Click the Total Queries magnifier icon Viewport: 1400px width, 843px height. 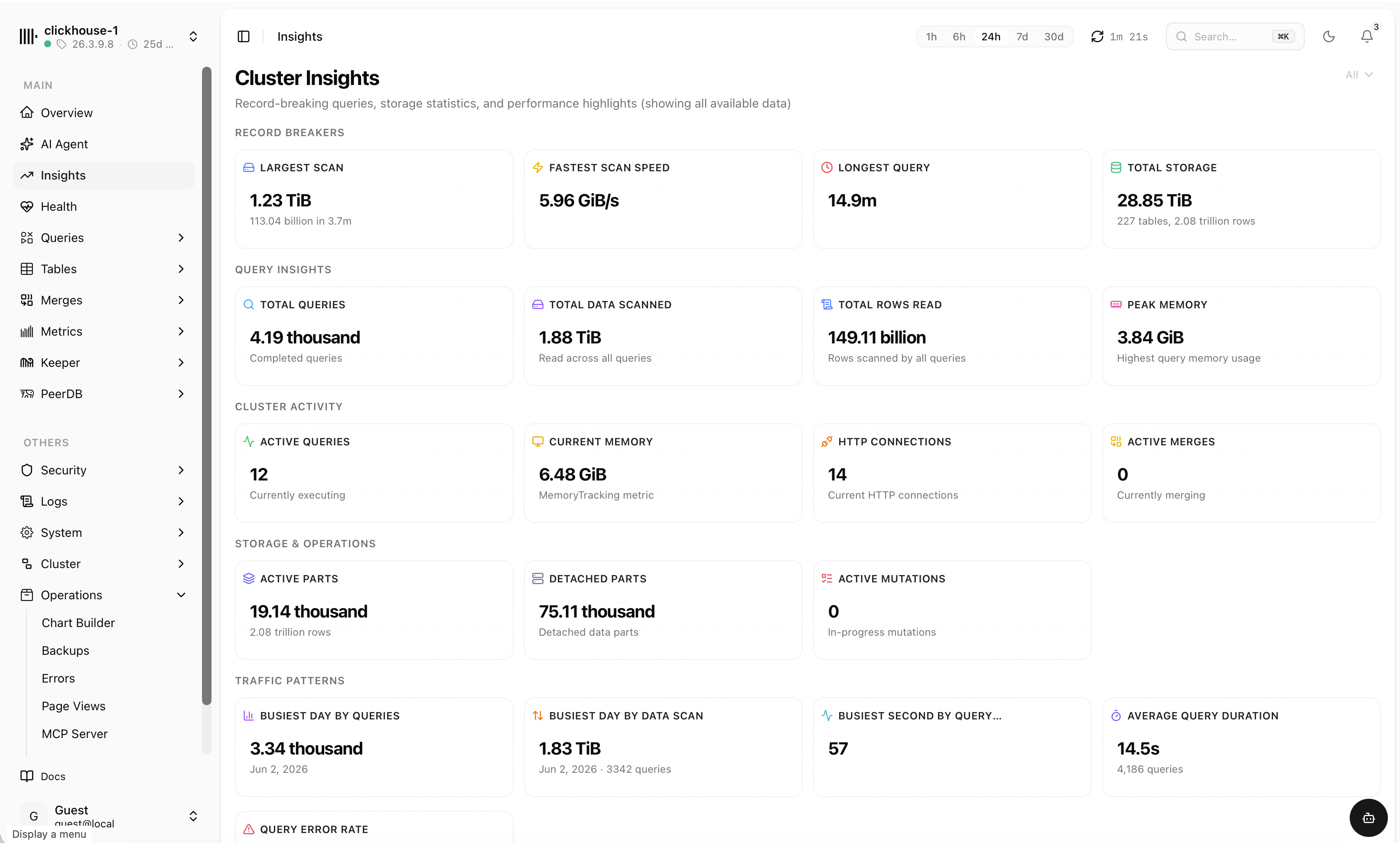click(249, 304)
